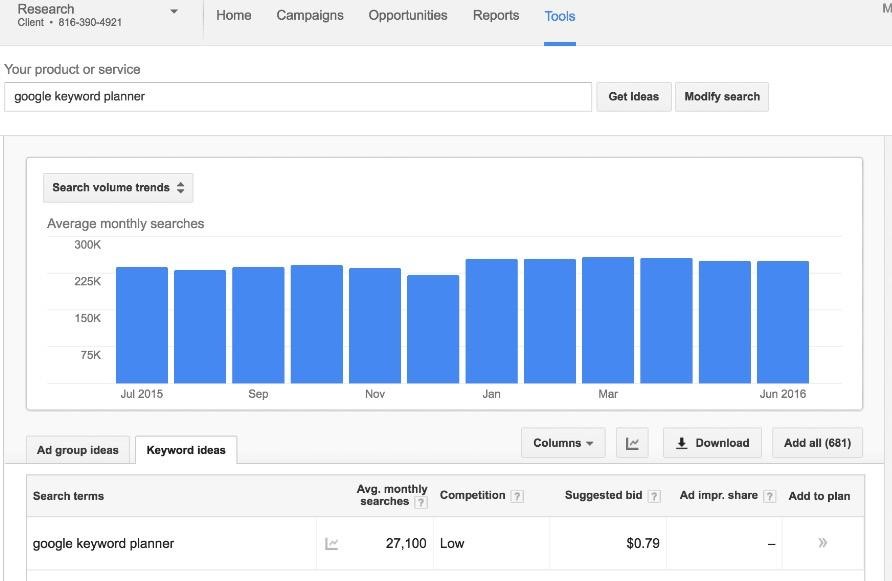Select the Keyword ideas tab
The height and width of the screenshot is (581, 892).
click(x=186, y=450)
